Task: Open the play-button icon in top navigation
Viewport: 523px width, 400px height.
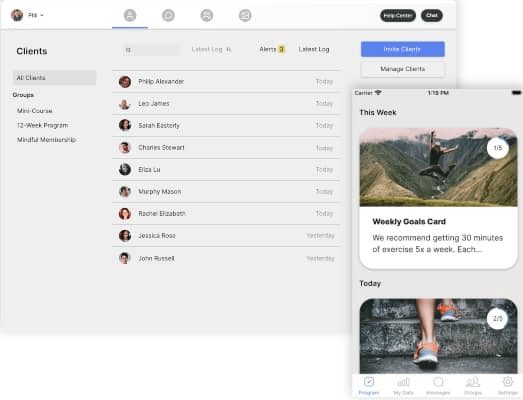Action: (168, 15)
